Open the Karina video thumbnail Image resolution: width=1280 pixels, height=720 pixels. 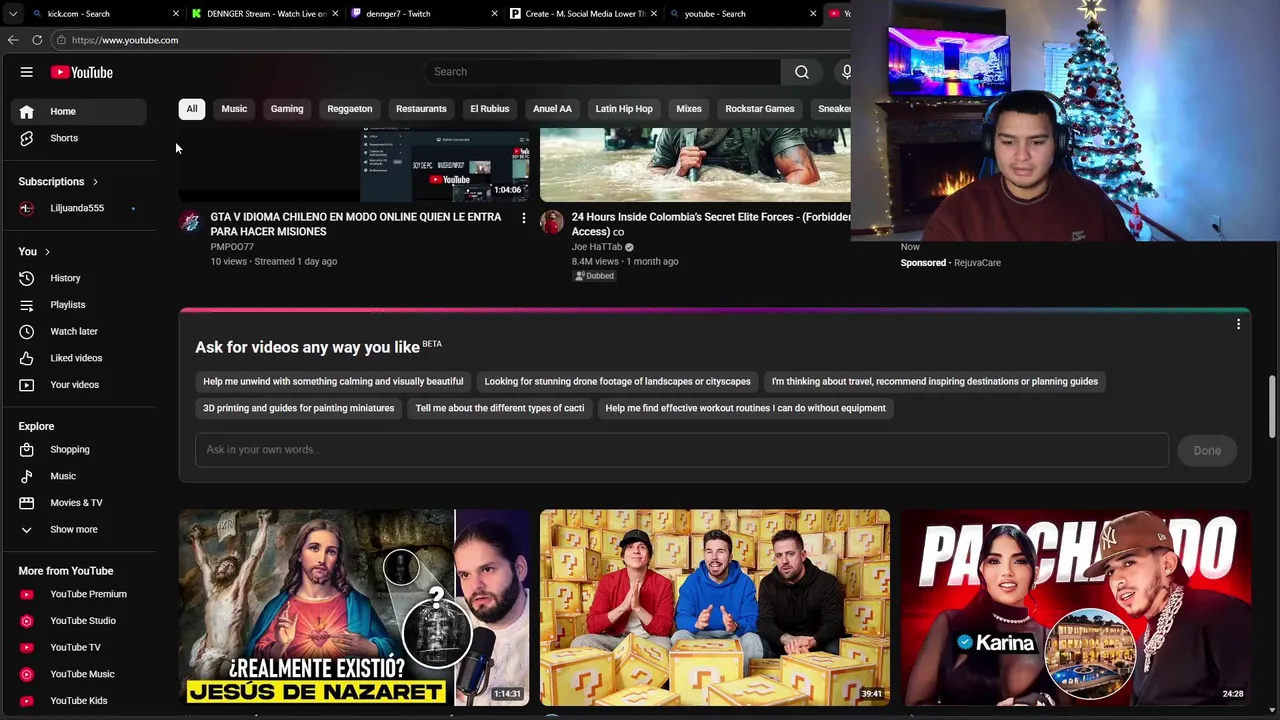1076,608
